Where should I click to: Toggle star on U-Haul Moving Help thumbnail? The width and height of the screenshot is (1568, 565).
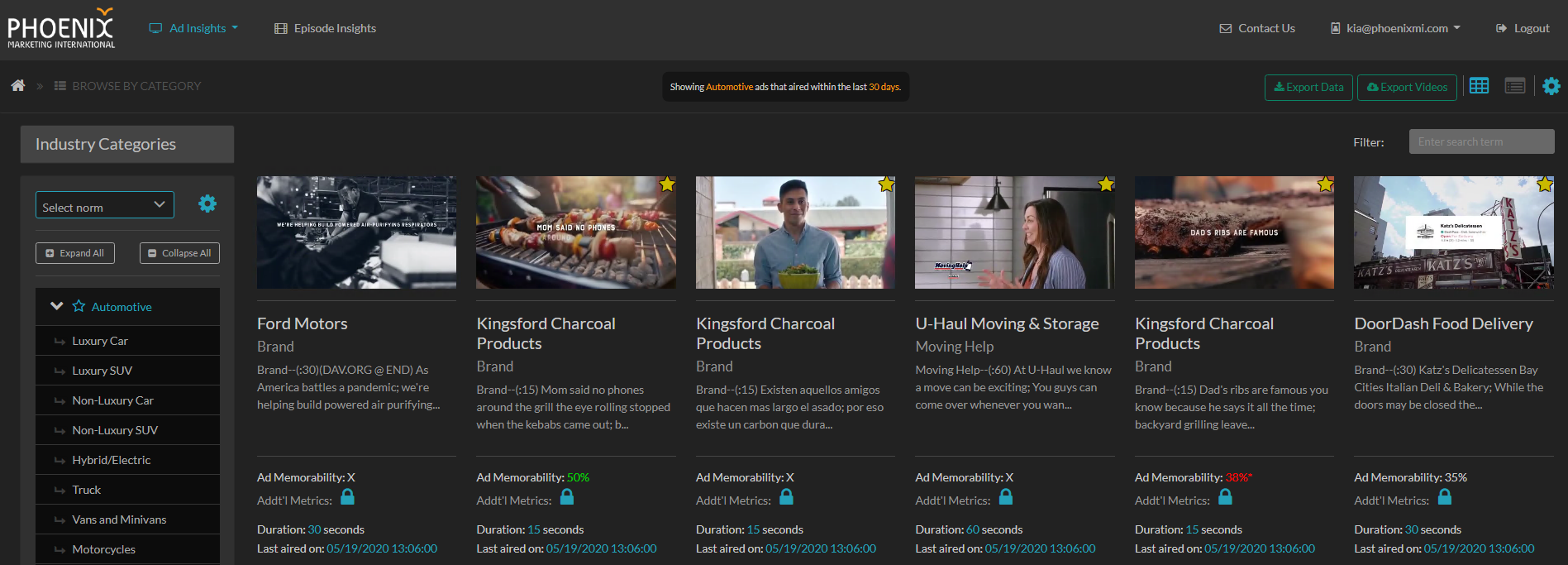point(1106,184)
